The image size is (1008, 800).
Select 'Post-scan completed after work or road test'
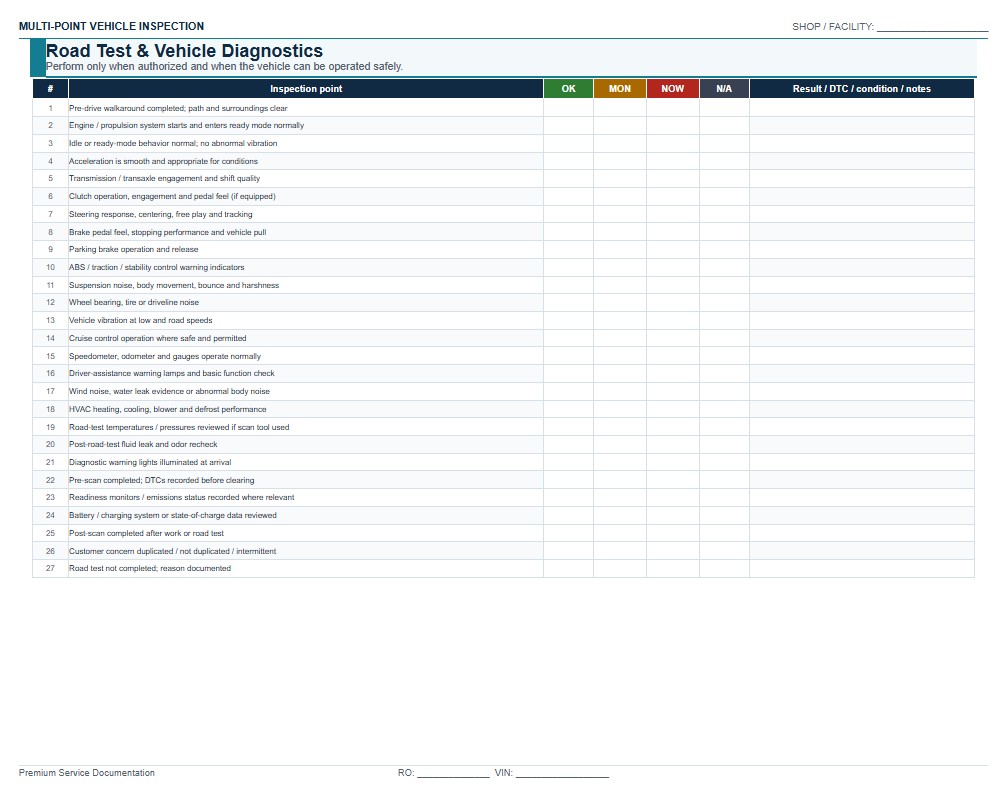click(147, 534)
